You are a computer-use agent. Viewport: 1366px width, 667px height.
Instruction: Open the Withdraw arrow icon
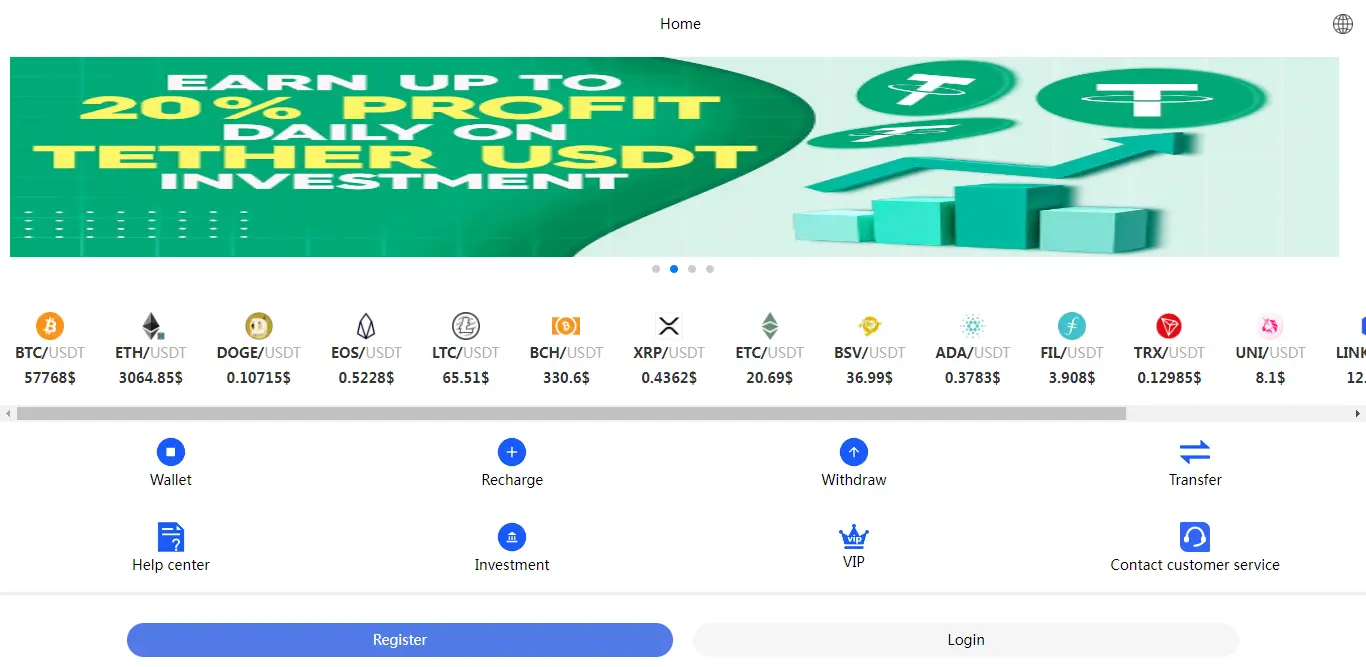(x=854, y=452)
